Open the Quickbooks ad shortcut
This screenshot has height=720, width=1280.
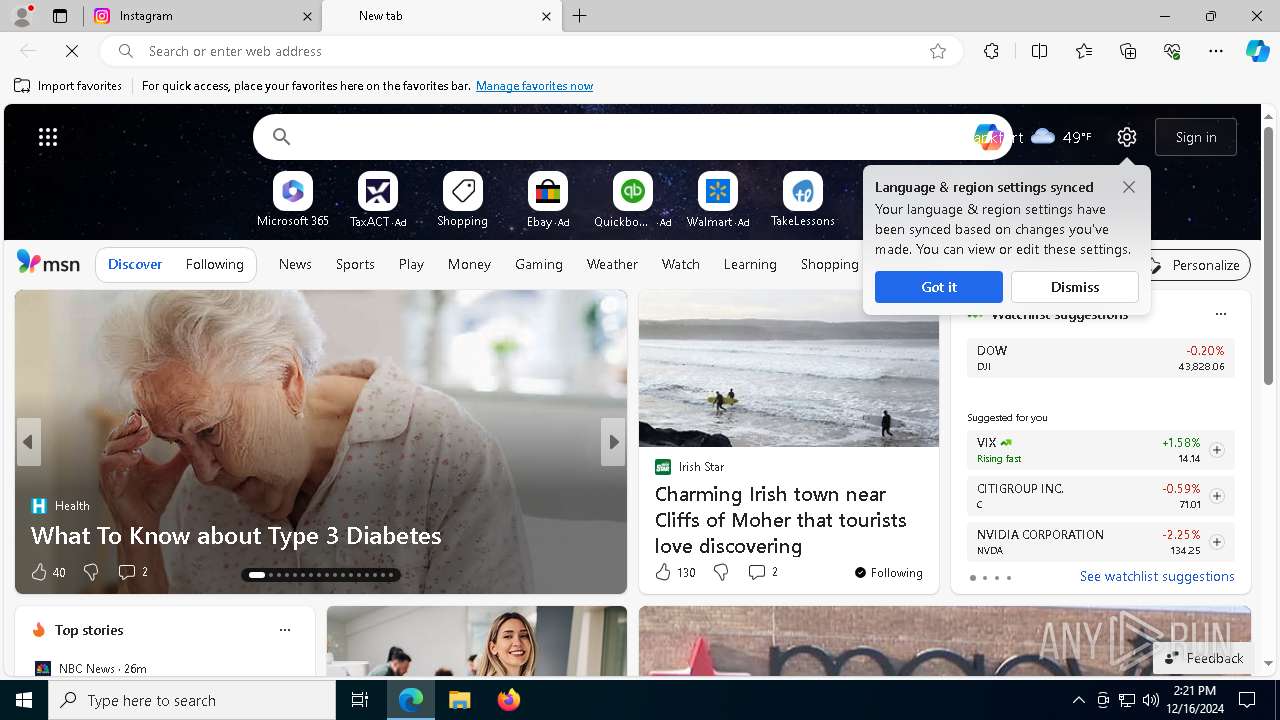click(633, 200)
